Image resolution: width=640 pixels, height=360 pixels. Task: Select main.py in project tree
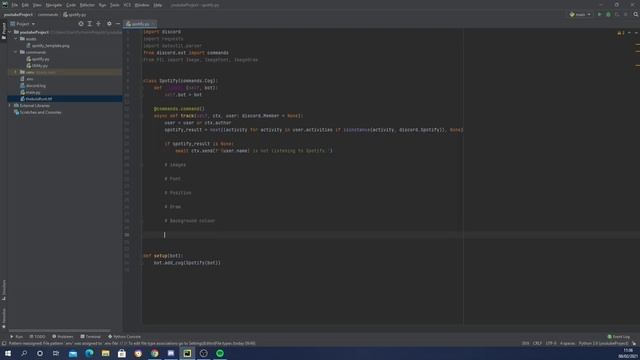coord(30,92)
